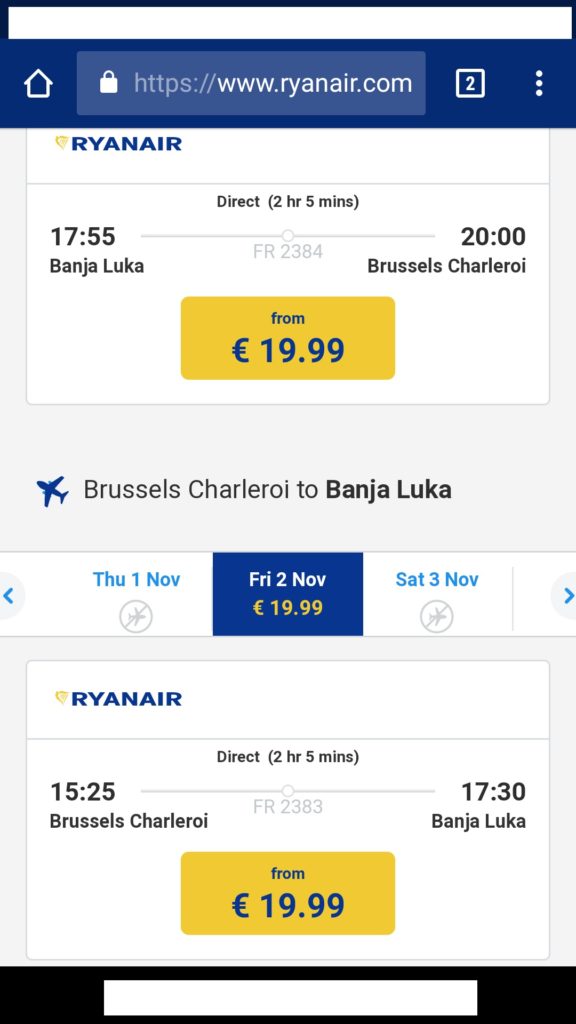The height and width of the screenshot is (1024, 576).
Task: Choose the €19.99 fare for flight FR 2383
Action: click(288, 893)
